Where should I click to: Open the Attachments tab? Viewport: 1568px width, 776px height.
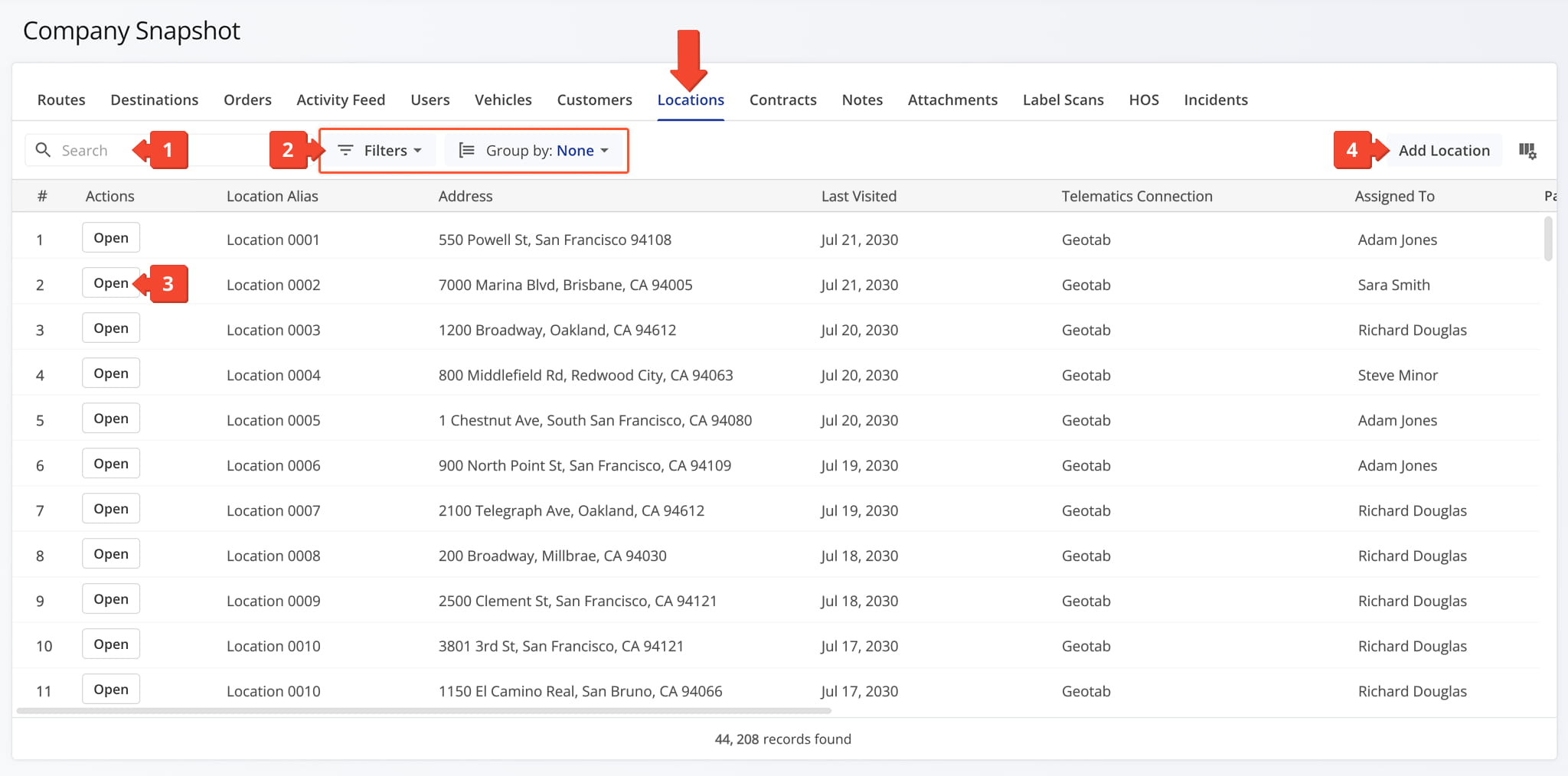952,99
